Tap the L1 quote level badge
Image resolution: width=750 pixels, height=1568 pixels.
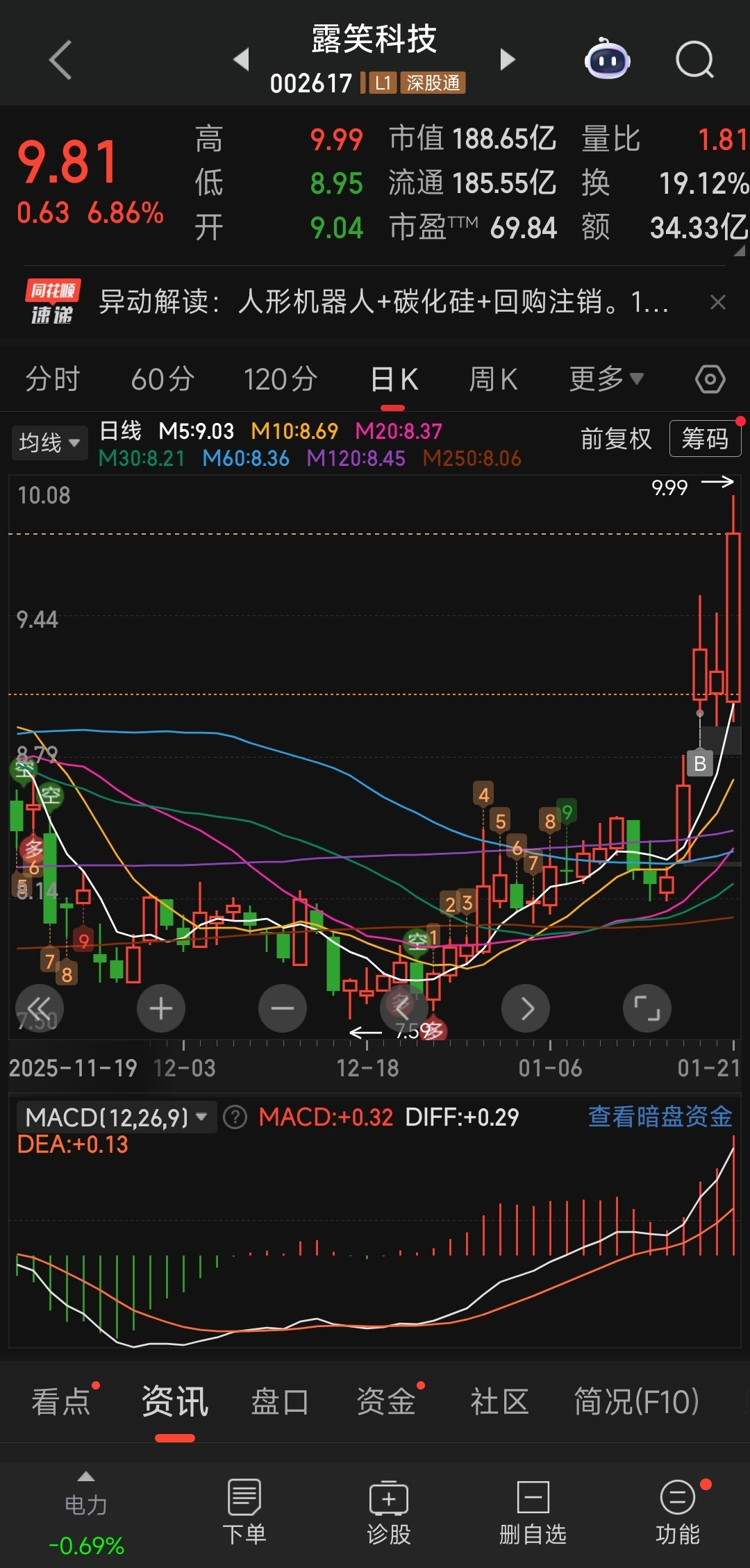pos(383,83)
